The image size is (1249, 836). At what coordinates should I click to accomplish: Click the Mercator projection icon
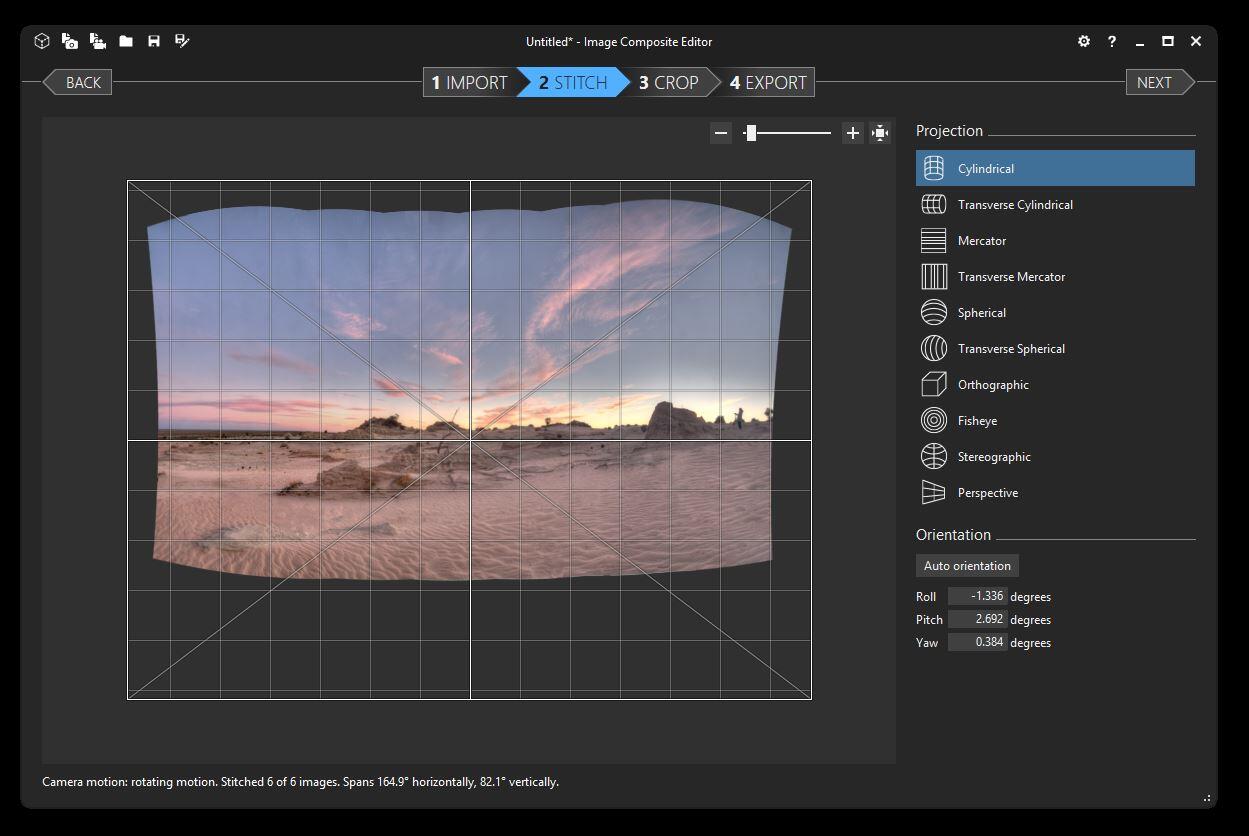click(x=933, y=240)
